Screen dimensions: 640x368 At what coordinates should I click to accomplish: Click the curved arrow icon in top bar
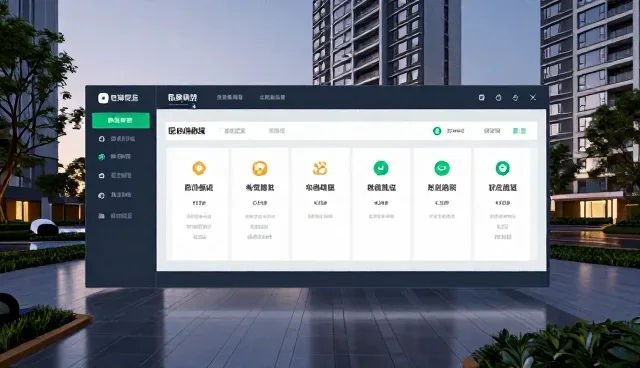click(516, 98)
